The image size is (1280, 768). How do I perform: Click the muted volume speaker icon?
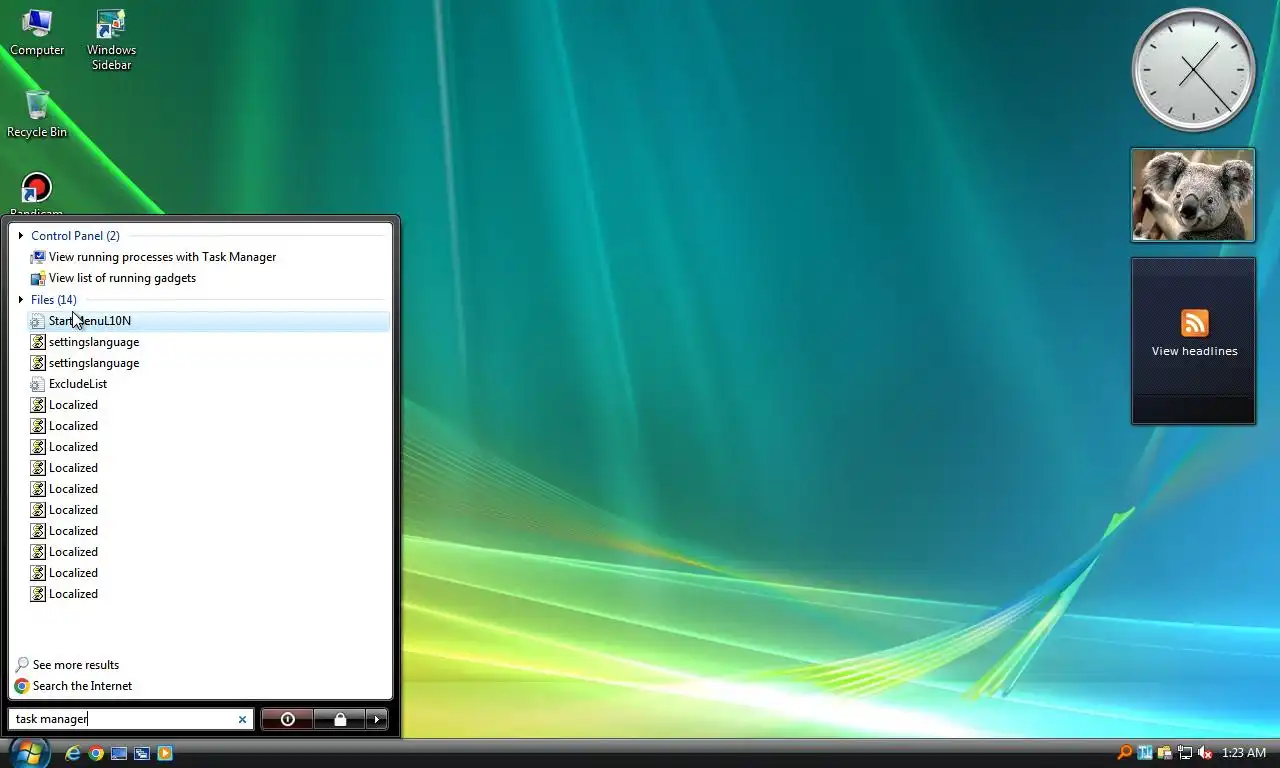(1205, 752)
